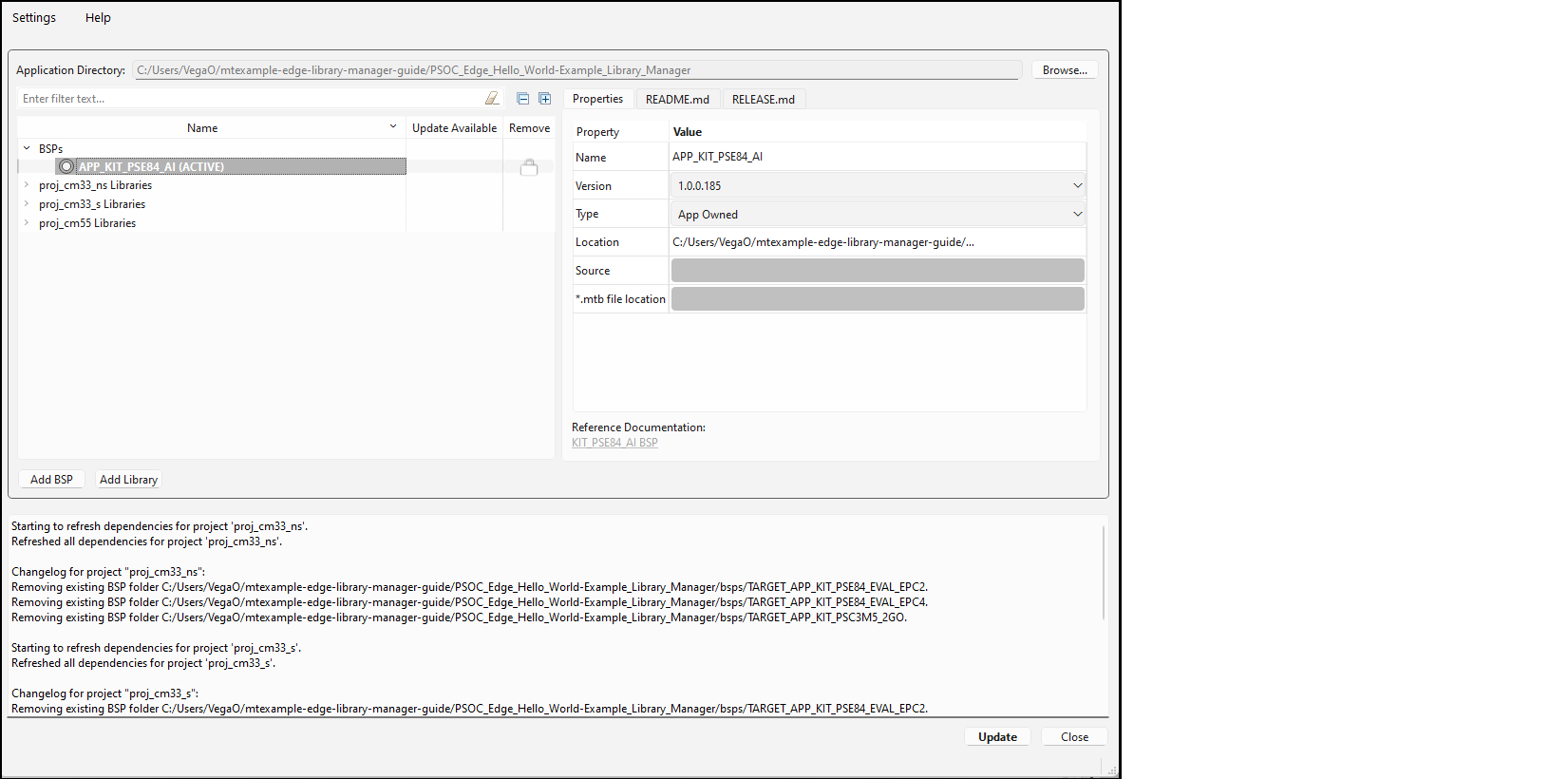Switch to the RELEASE.md tab
Image resolution: width=1568 pixels, height=779 pixels.
(763, 100)
